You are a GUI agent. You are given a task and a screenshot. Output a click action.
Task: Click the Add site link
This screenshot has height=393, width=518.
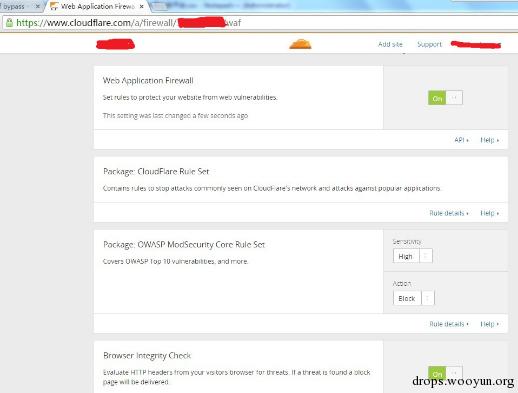(x=390, y=44)
